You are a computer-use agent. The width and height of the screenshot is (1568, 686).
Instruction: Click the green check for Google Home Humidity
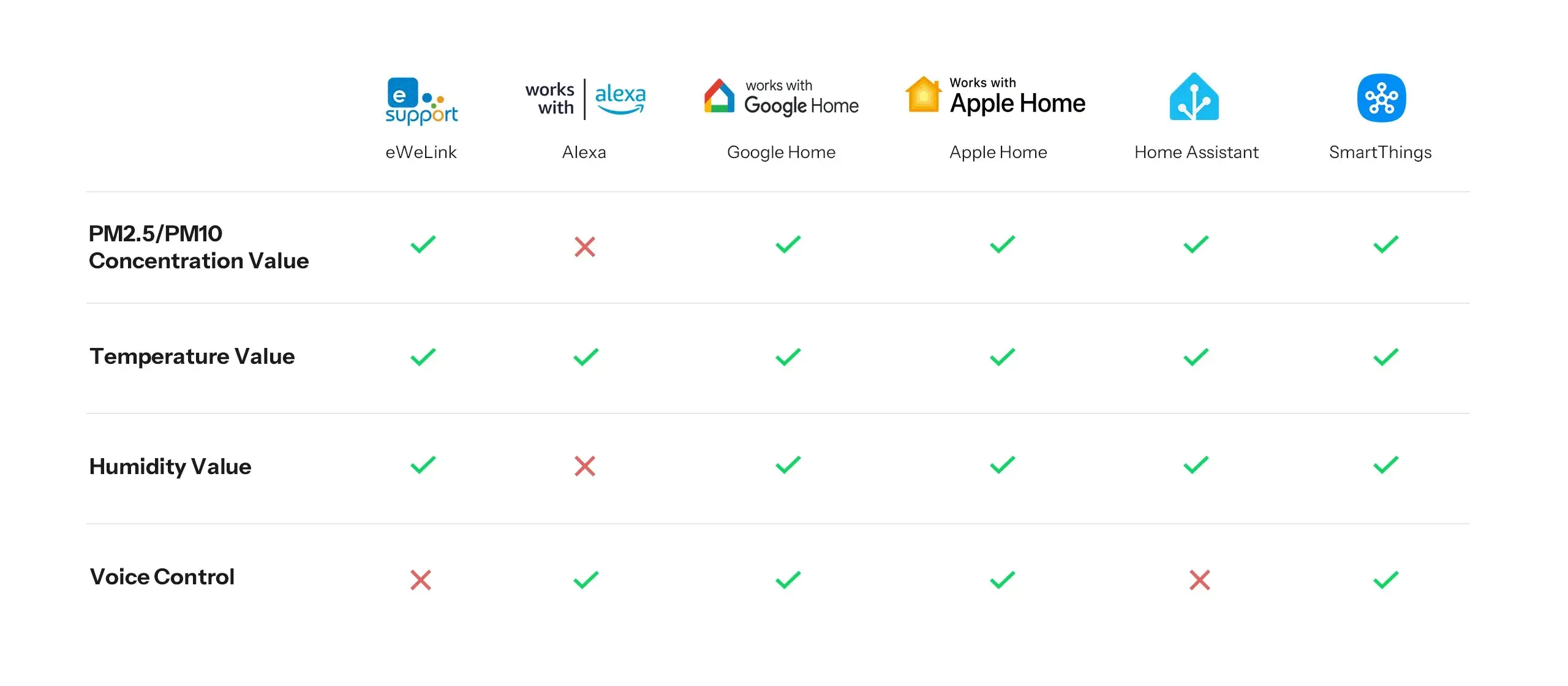[788, 465]
